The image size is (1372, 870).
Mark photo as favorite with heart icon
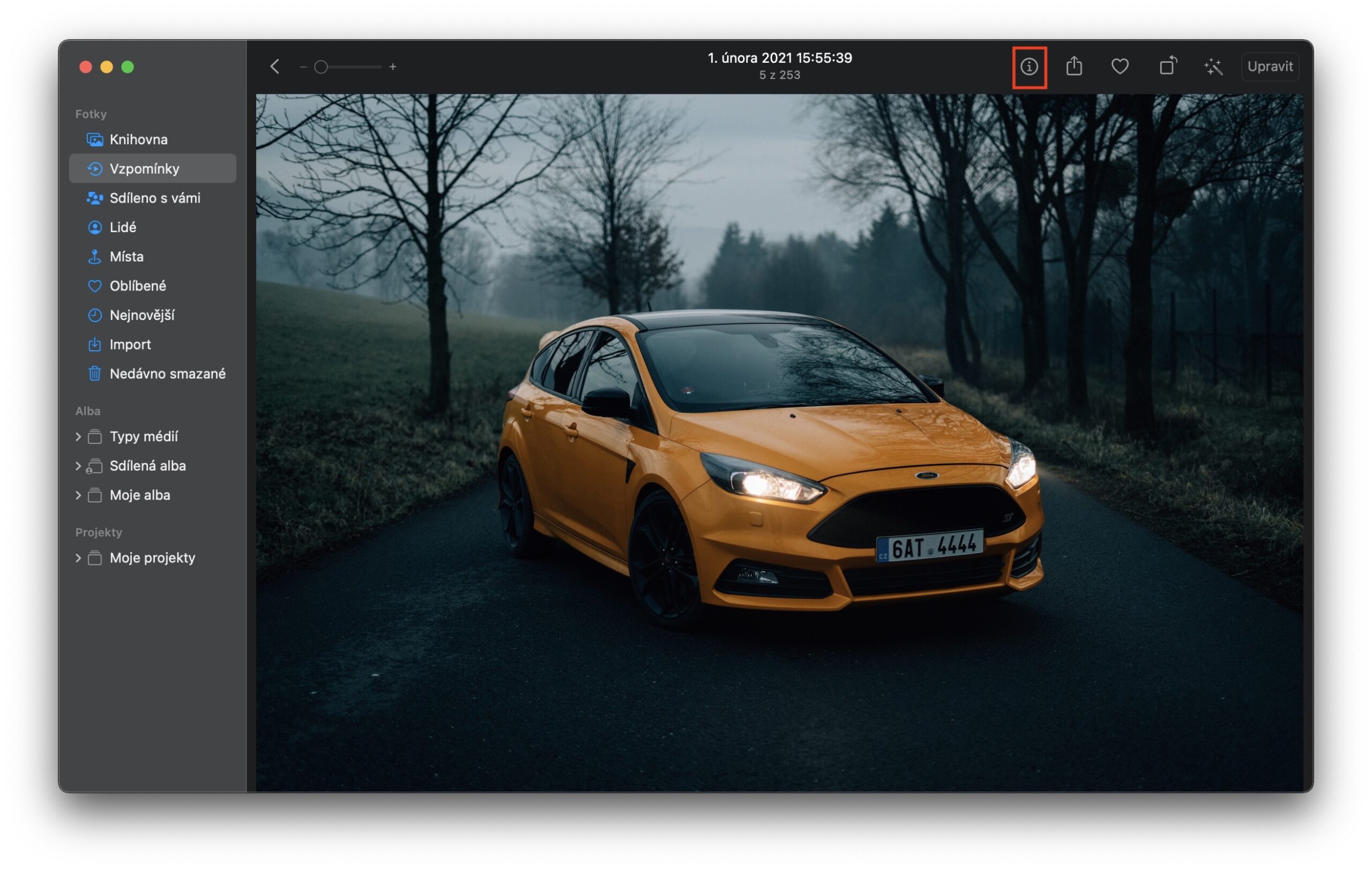[x=1120, y=66]
